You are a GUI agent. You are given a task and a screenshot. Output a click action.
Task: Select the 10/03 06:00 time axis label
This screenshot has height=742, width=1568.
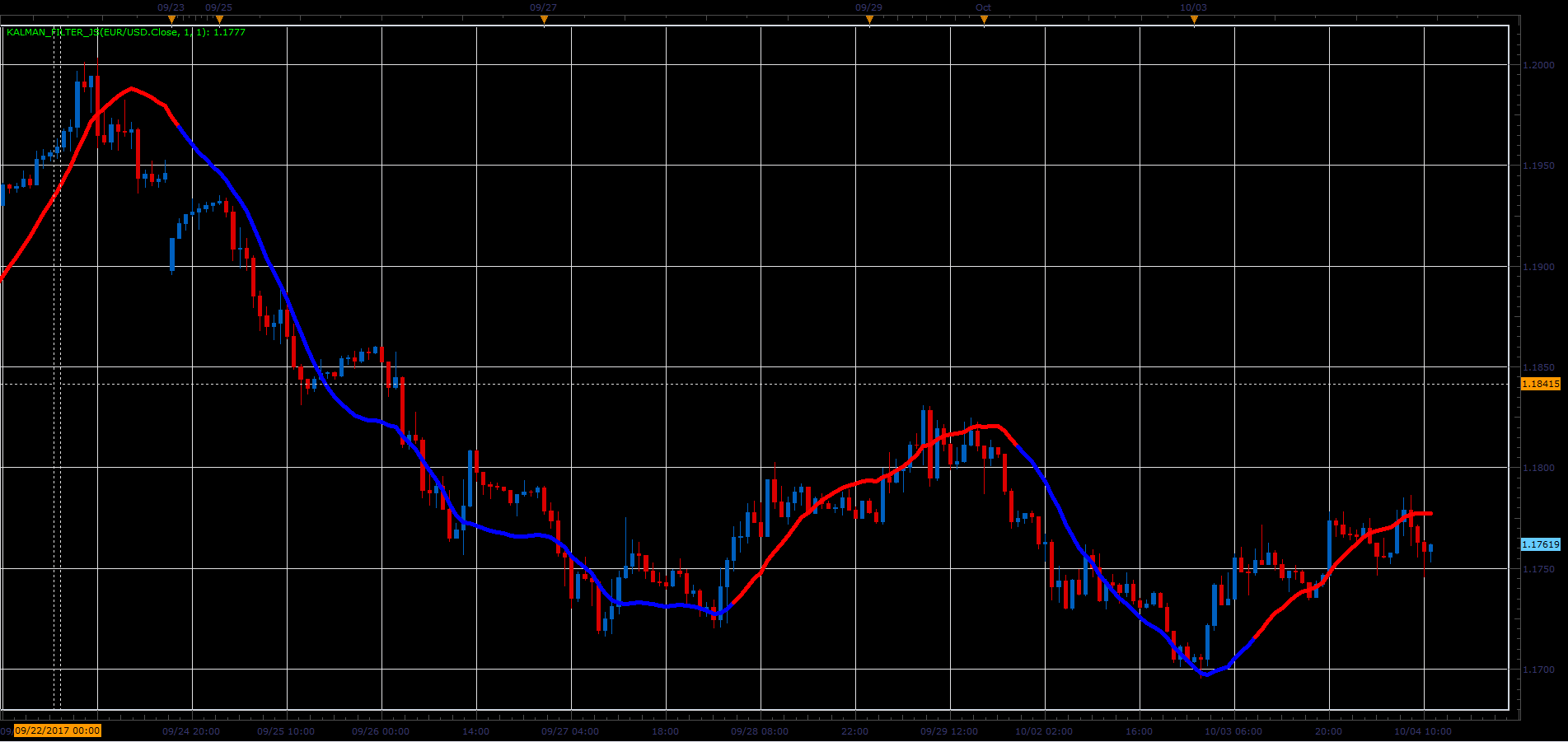click(x=1233, y=731)
